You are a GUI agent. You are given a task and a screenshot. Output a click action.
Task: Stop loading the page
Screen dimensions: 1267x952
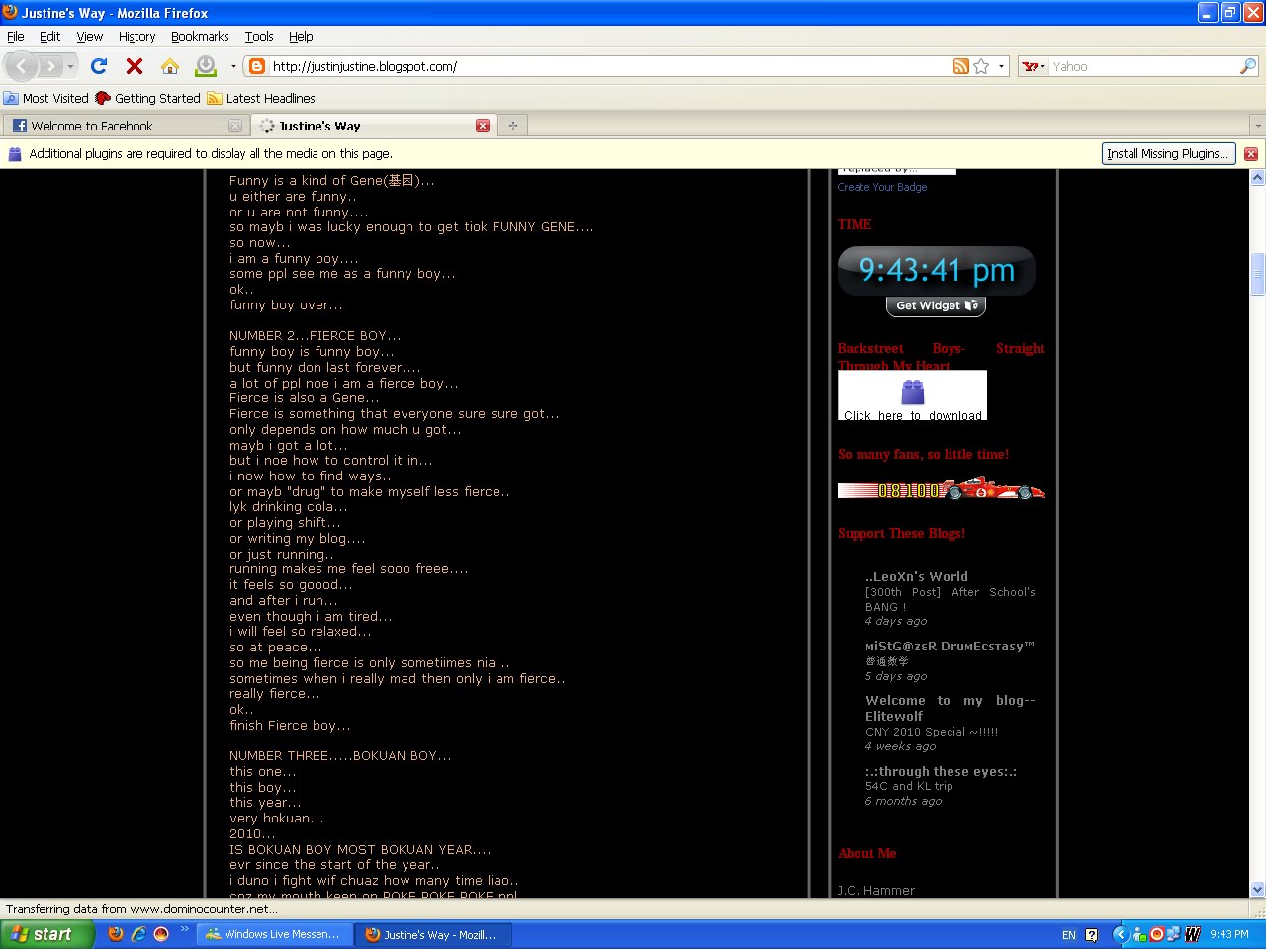pos(135,66)
